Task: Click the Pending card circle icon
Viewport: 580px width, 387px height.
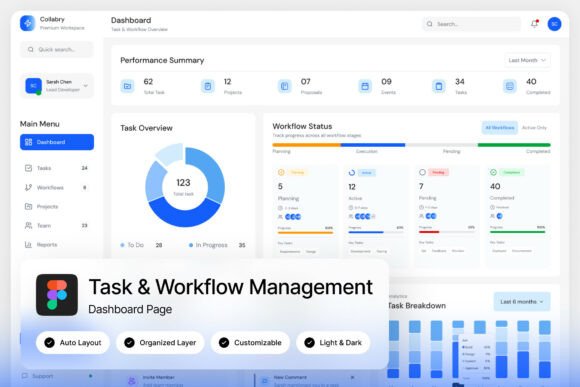Action: click(x=422, y=172)
